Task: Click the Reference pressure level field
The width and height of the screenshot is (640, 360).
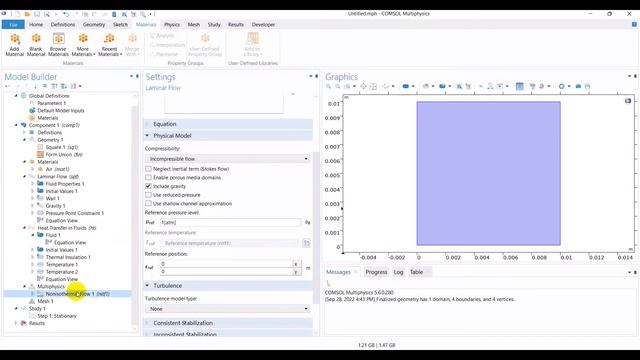Action: [231, 222]
